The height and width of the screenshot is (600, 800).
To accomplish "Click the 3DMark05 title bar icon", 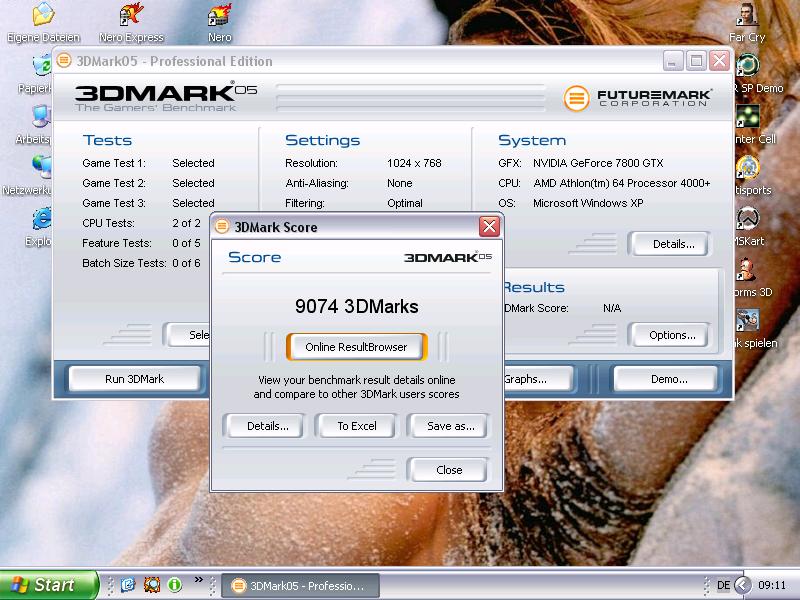I will (x=64, y=61).
